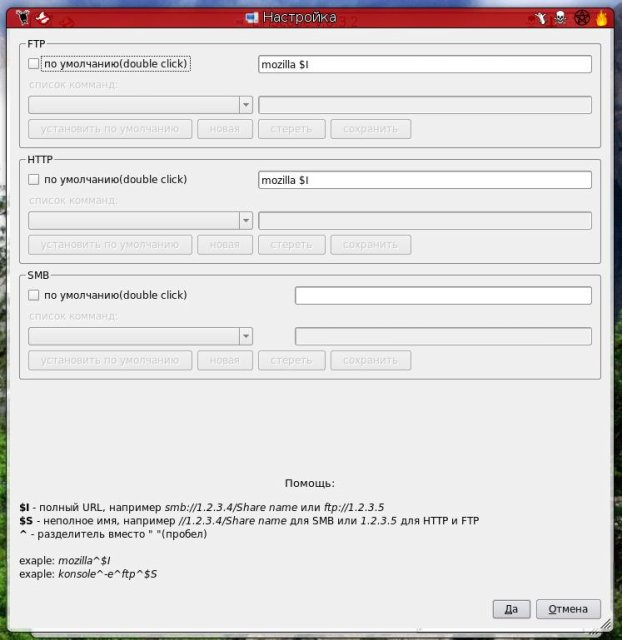Click help line starting with '$I - полный URL'
This screenshot has height=640, width=622.
tap(202, 507)
